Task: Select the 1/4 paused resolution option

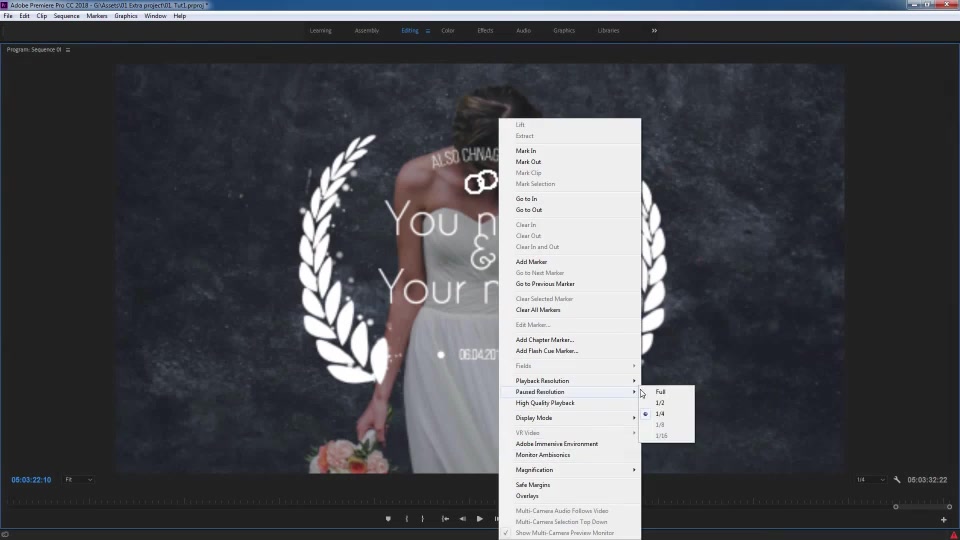Action: (660, 414)
